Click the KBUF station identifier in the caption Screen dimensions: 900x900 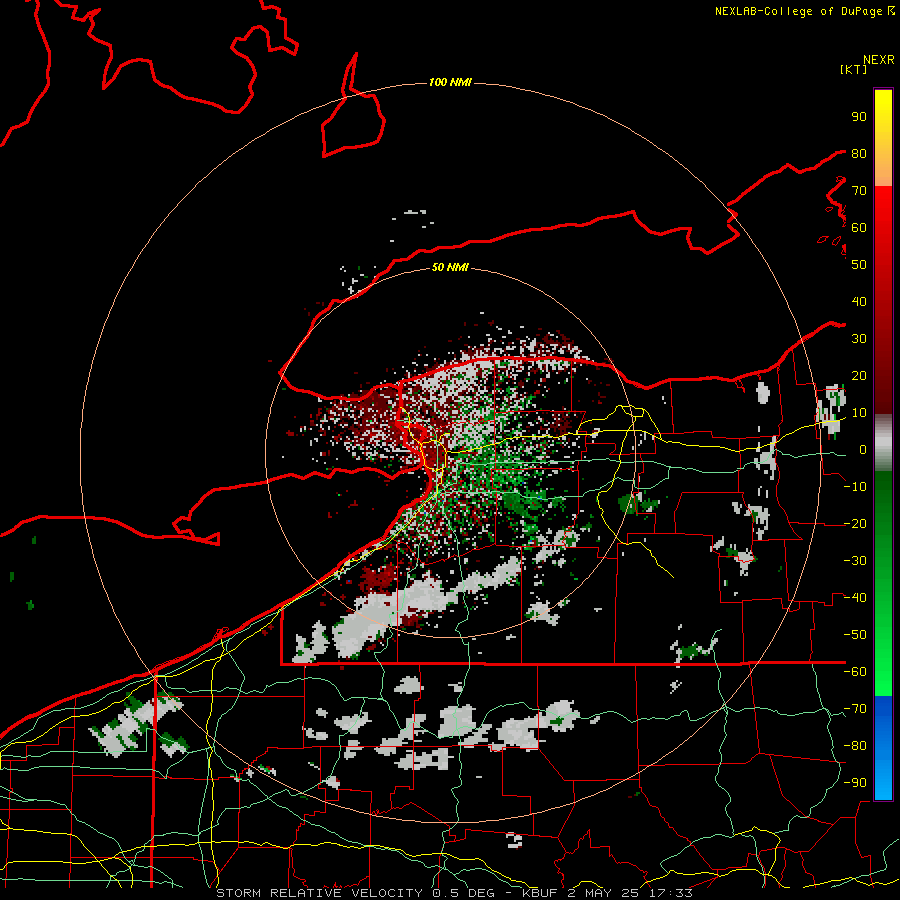pos(541,893)
